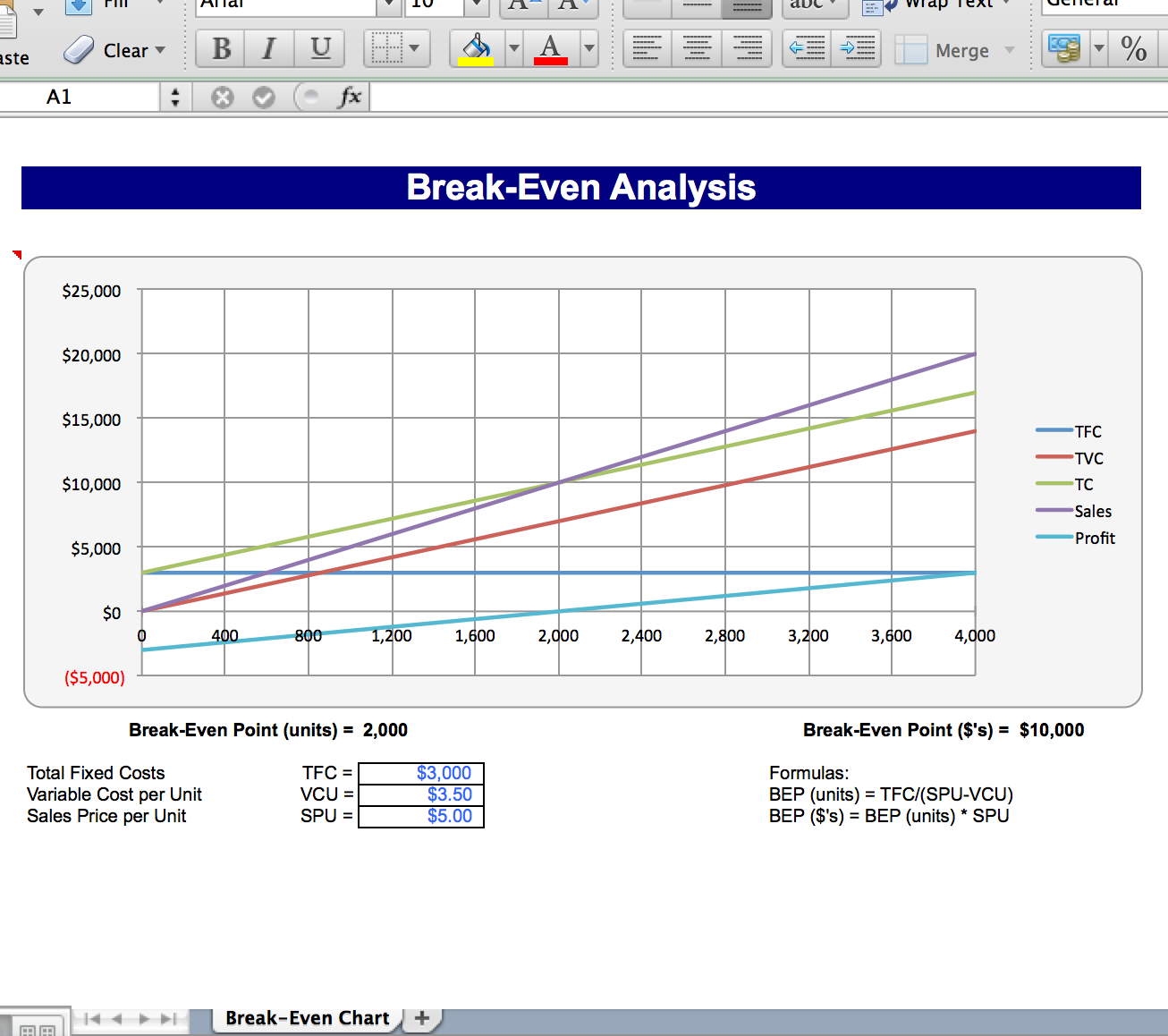Click the formula bar confirm checkmark

(x=264, y=97)
